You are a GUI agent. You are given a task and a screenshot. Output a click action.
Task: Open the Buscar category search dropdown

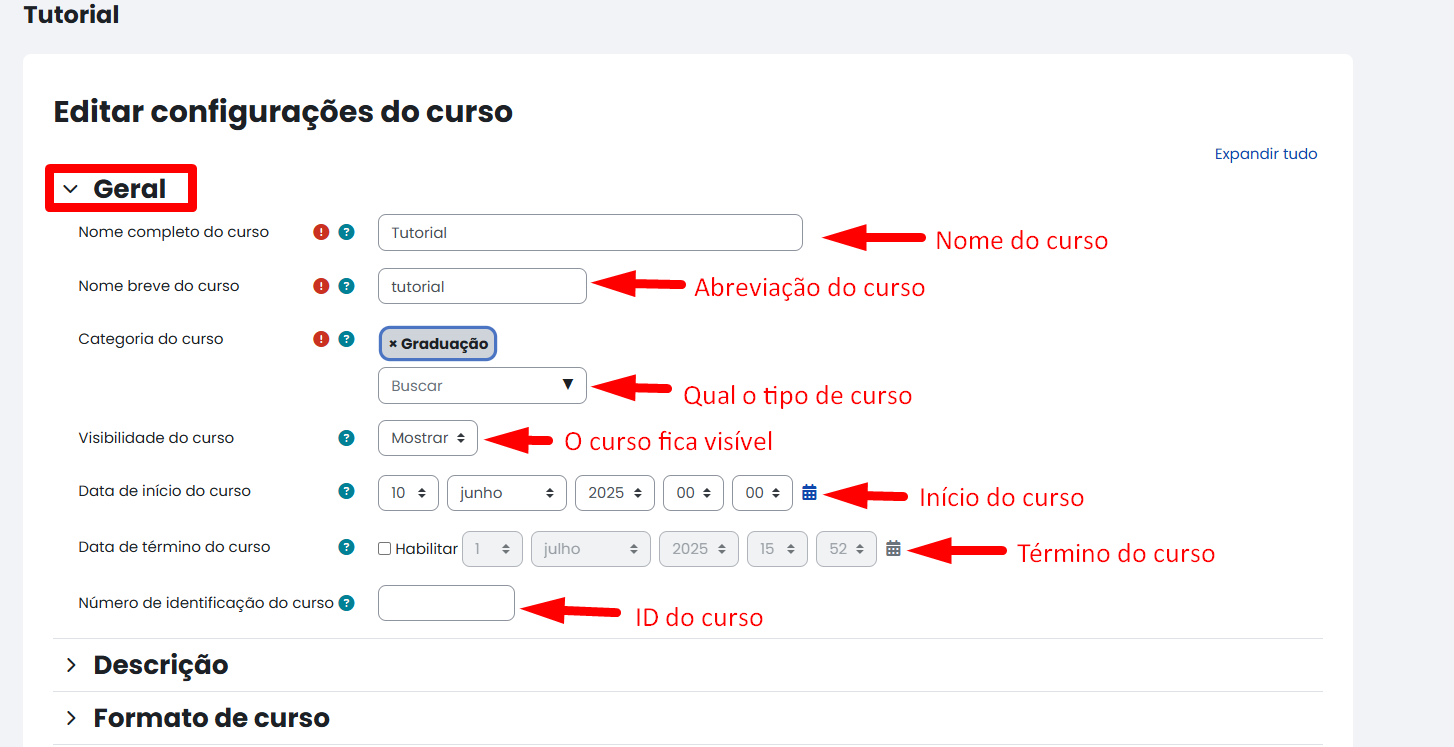(482, 385)
